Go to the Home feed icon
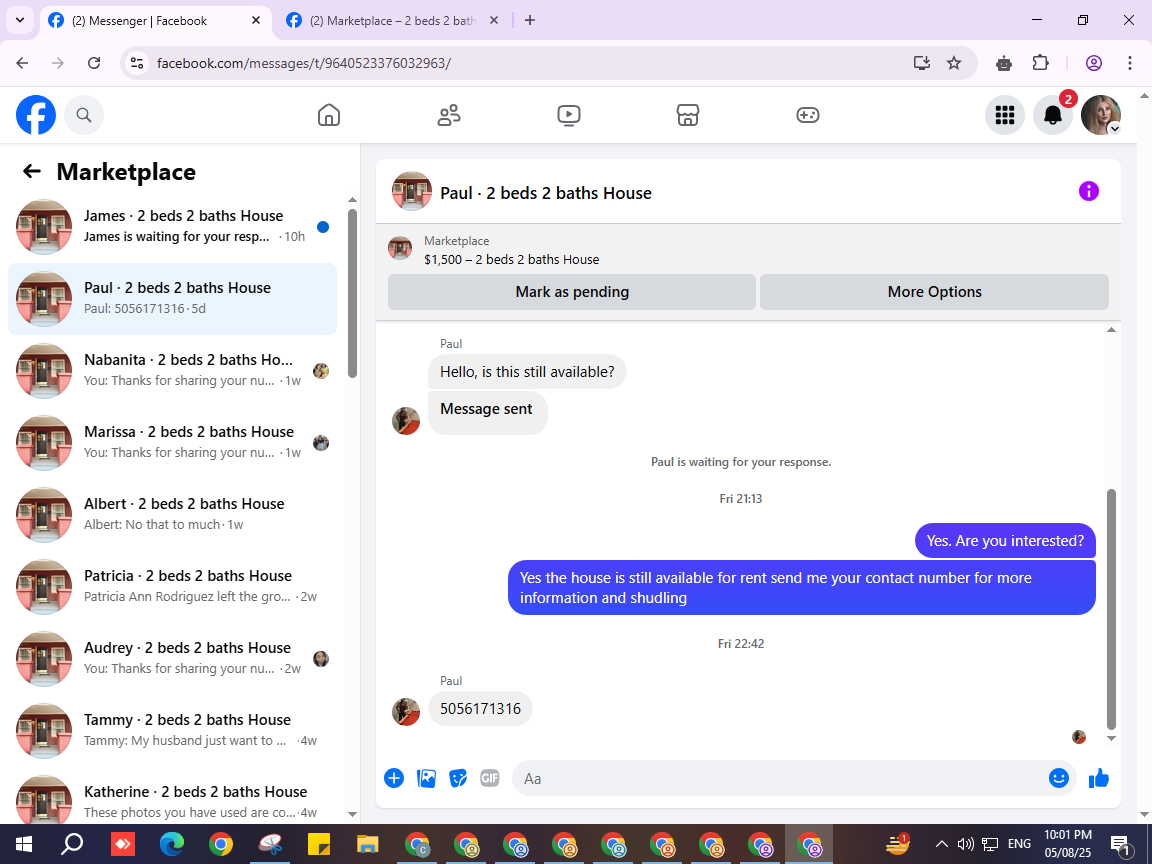This screenshot has width=1152, height=864. coord(328,115)
